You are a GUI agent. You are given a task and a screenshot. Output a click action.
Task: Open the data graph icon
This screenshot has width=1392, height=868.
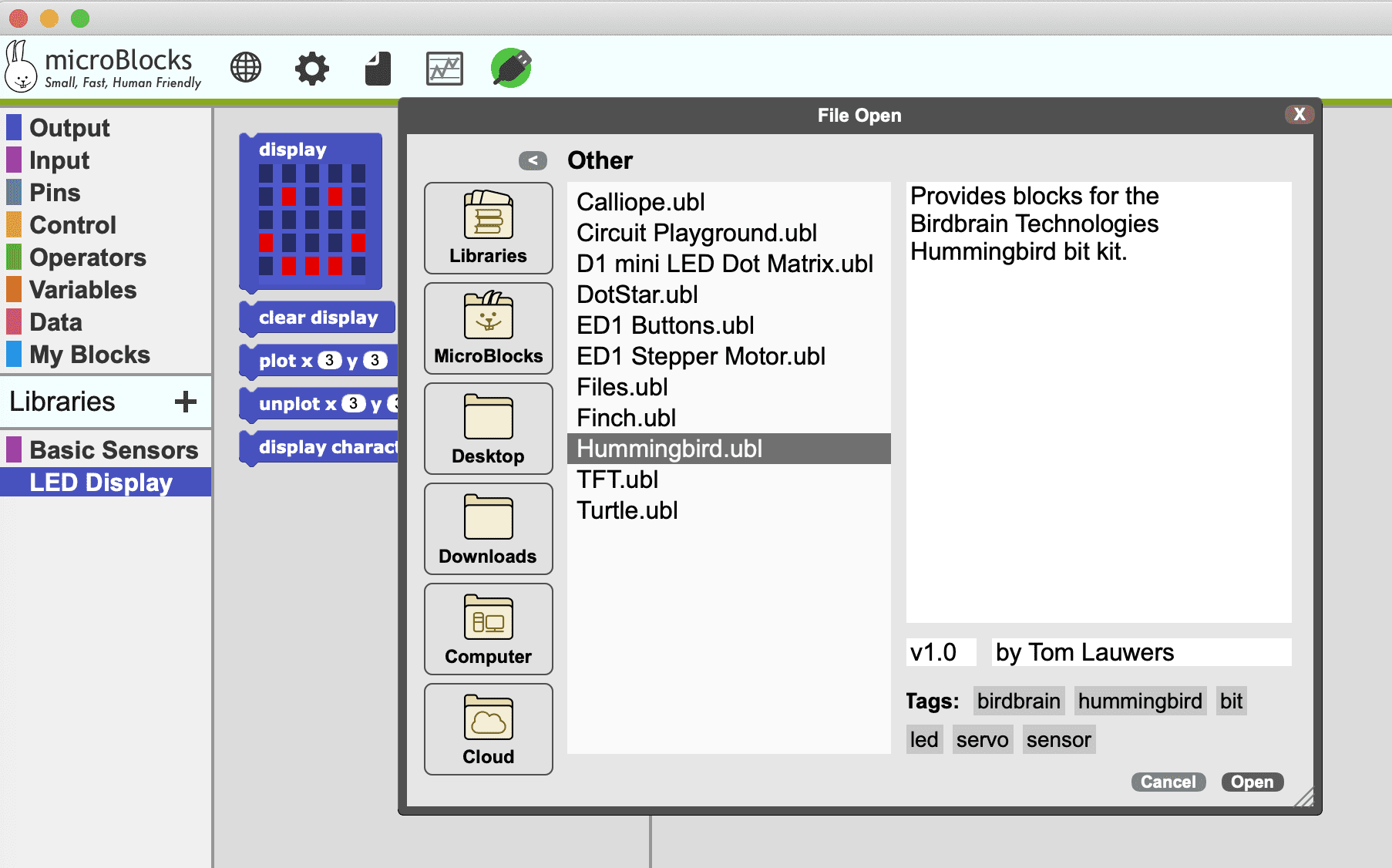pos(445,68)
